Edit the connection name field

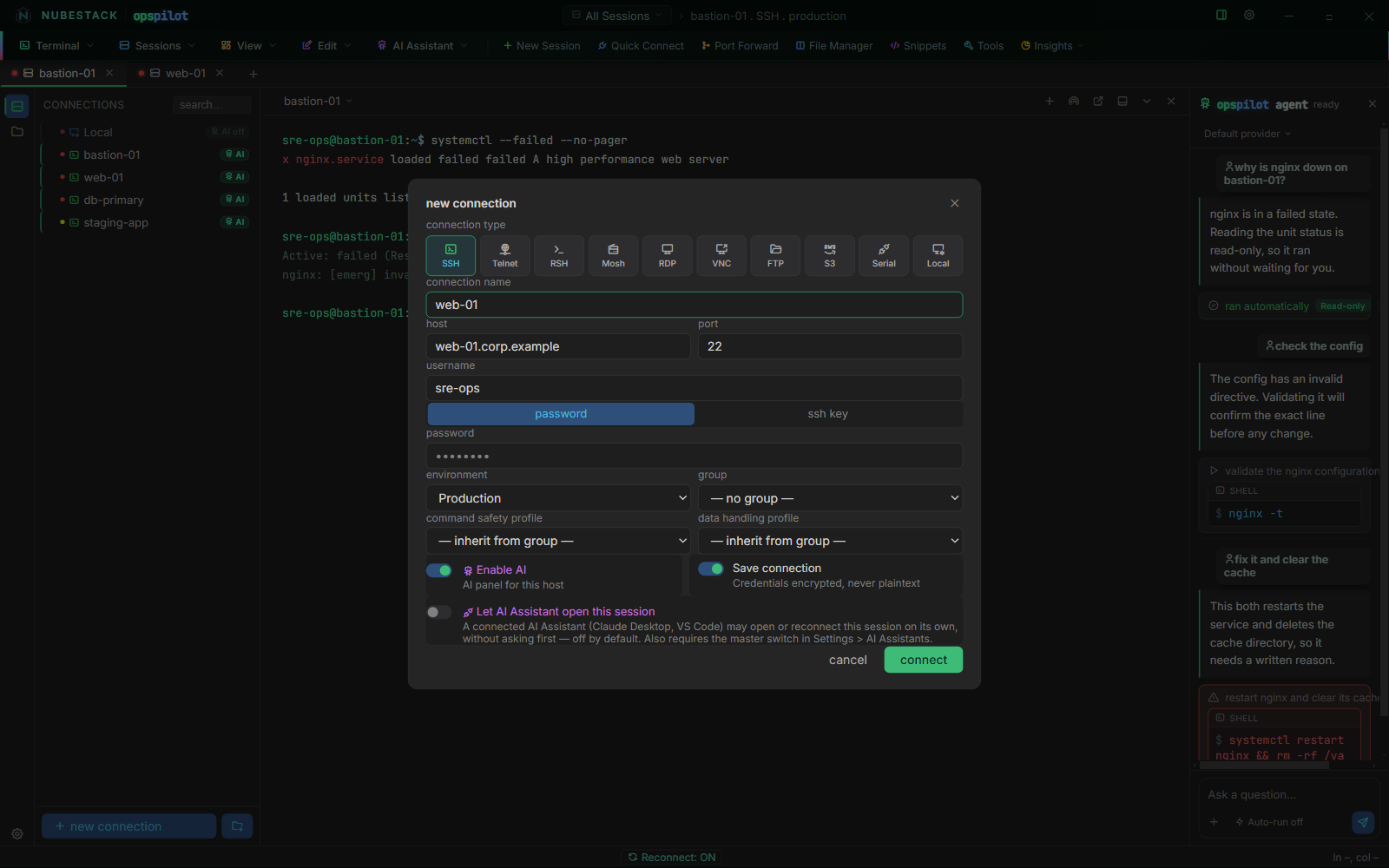click(694, 305)
